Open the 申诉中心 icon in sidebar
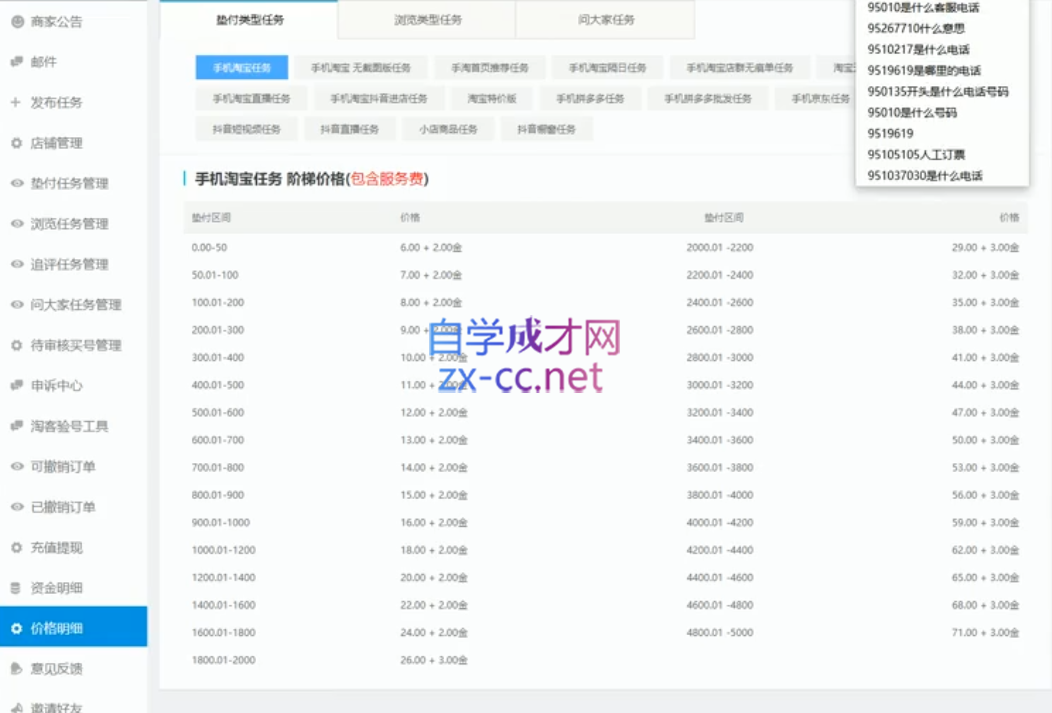 [x=17, y=386]
